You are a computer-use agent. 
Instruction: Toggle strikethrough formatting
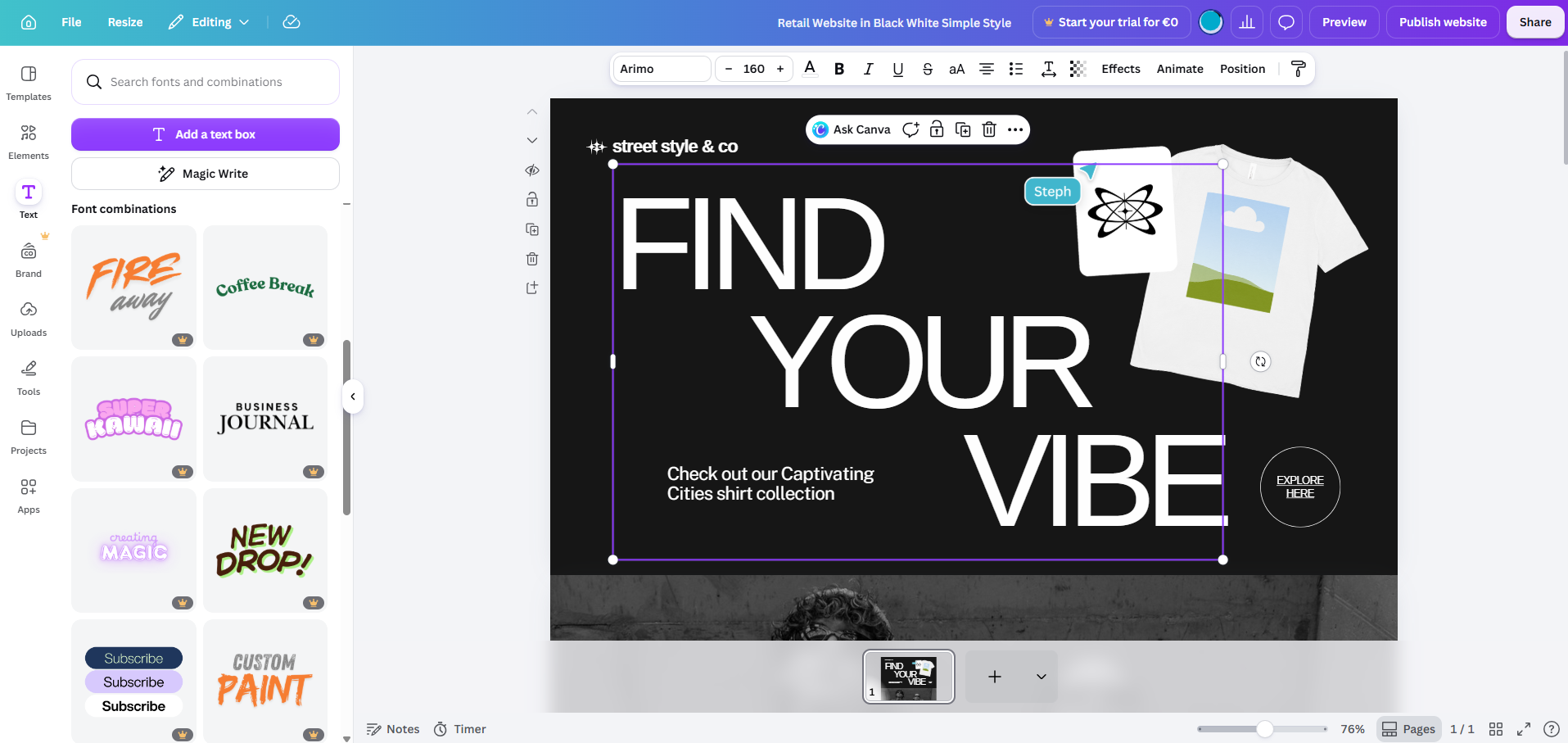coord(928,69)
